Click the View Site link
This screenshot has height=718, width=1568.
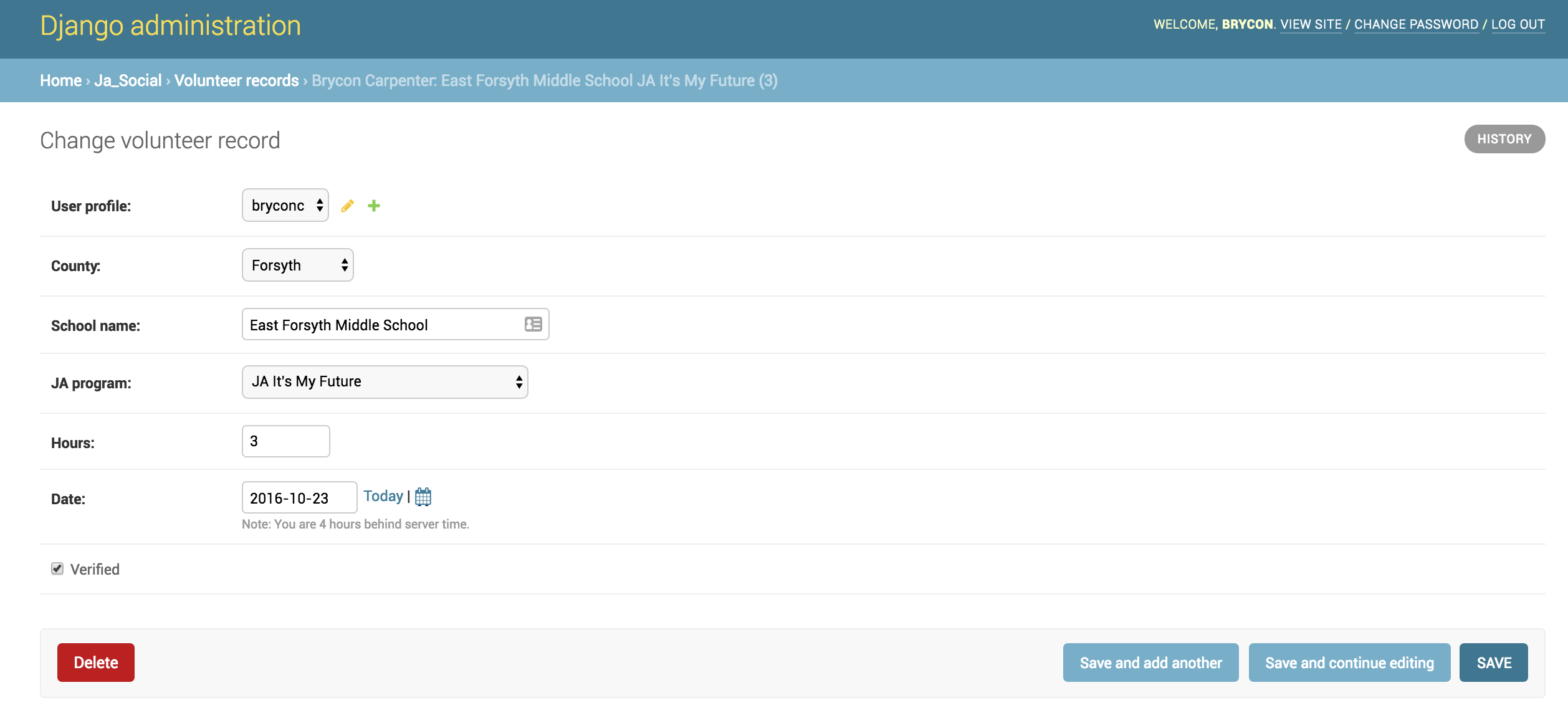[x=1311, y=24]
